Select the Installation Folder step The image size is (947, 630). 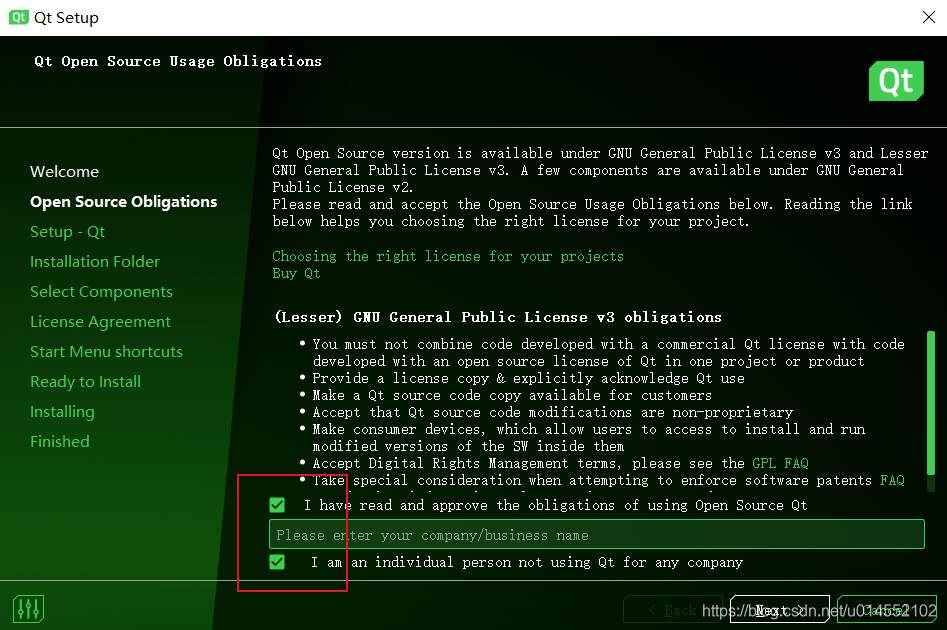pos(95,261)
